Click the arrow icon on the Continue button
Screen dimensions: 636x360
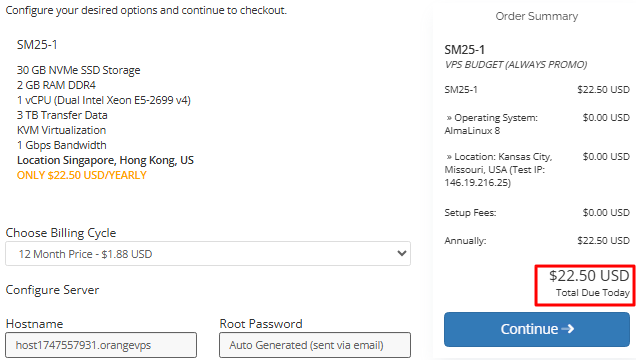tap(568, 329)
